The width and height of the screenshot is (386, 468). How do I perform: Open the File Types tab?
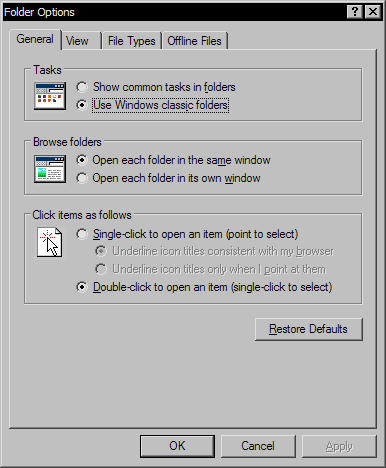[132, 41]
